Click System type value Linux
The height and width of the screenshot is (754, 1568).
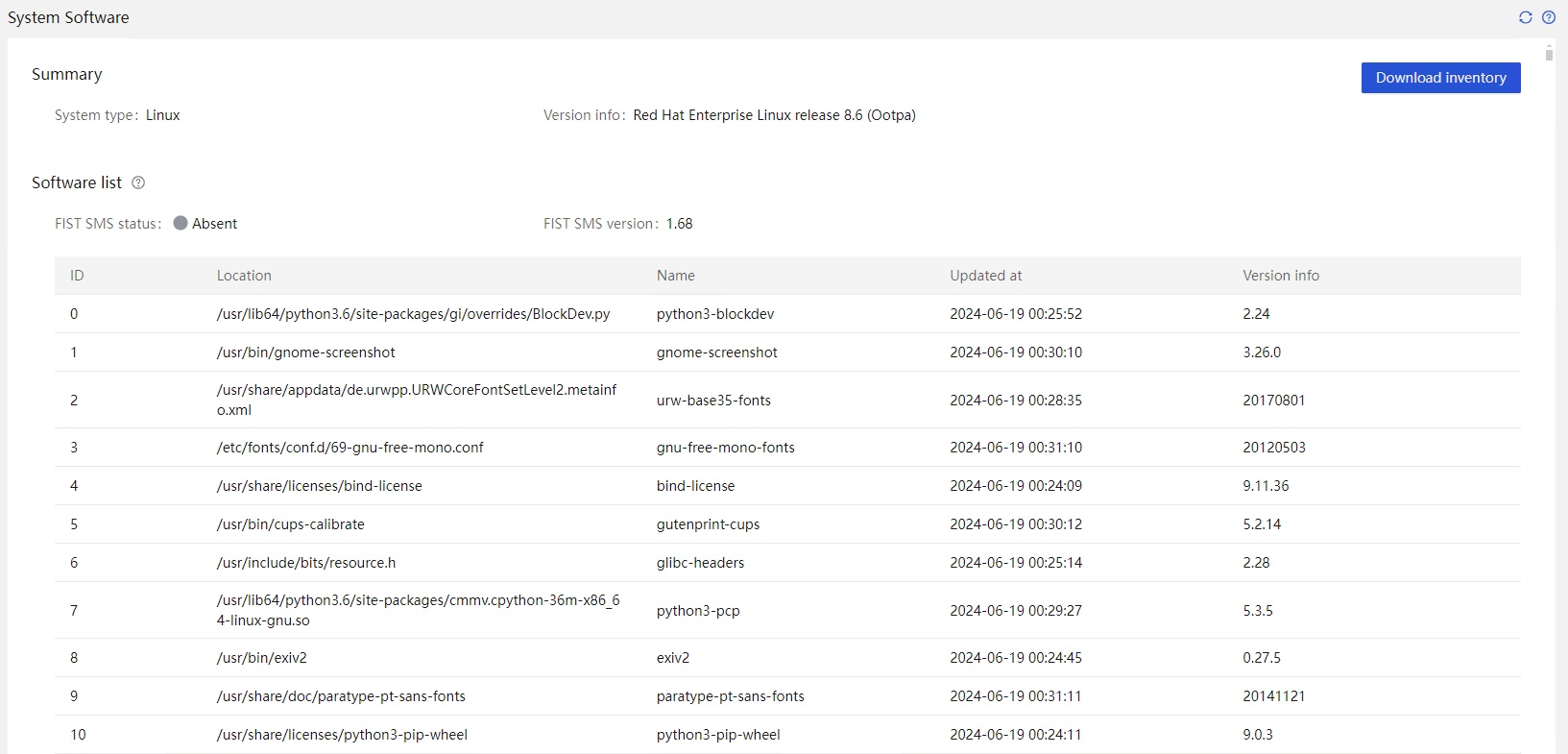[163, 115]
